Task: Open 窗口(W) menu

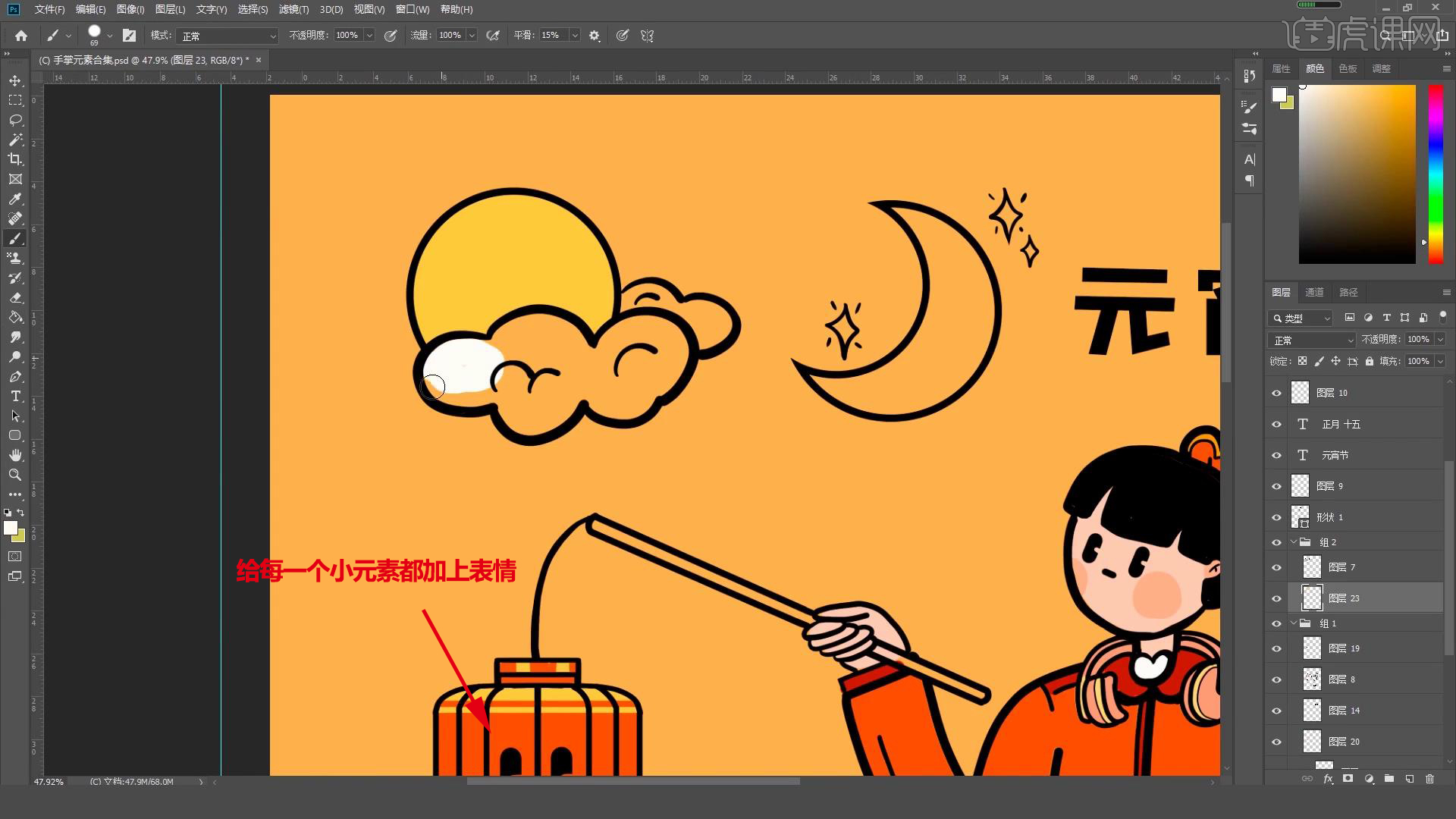Action: pyautogui.click(x=413, y=9)
